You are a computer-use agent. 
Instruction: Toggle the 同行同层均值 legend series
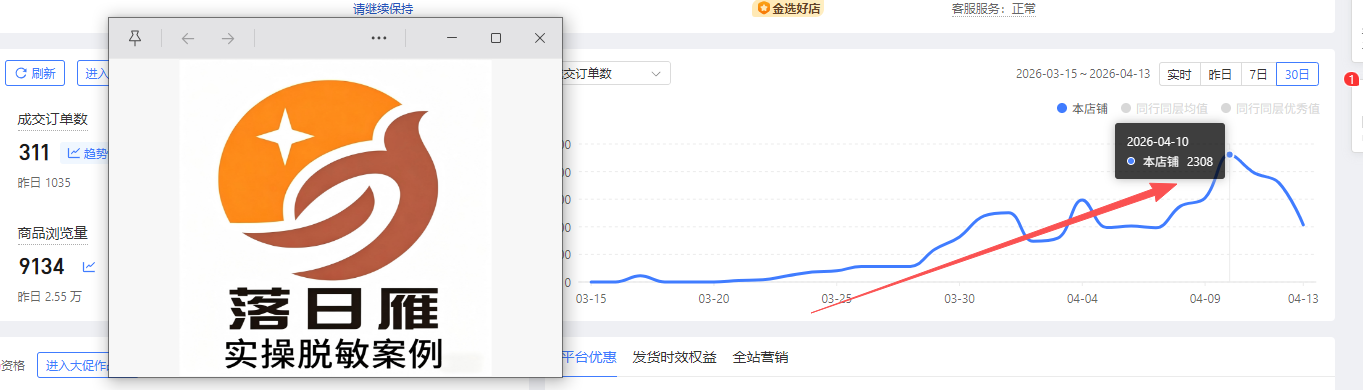coord(1164,108)
